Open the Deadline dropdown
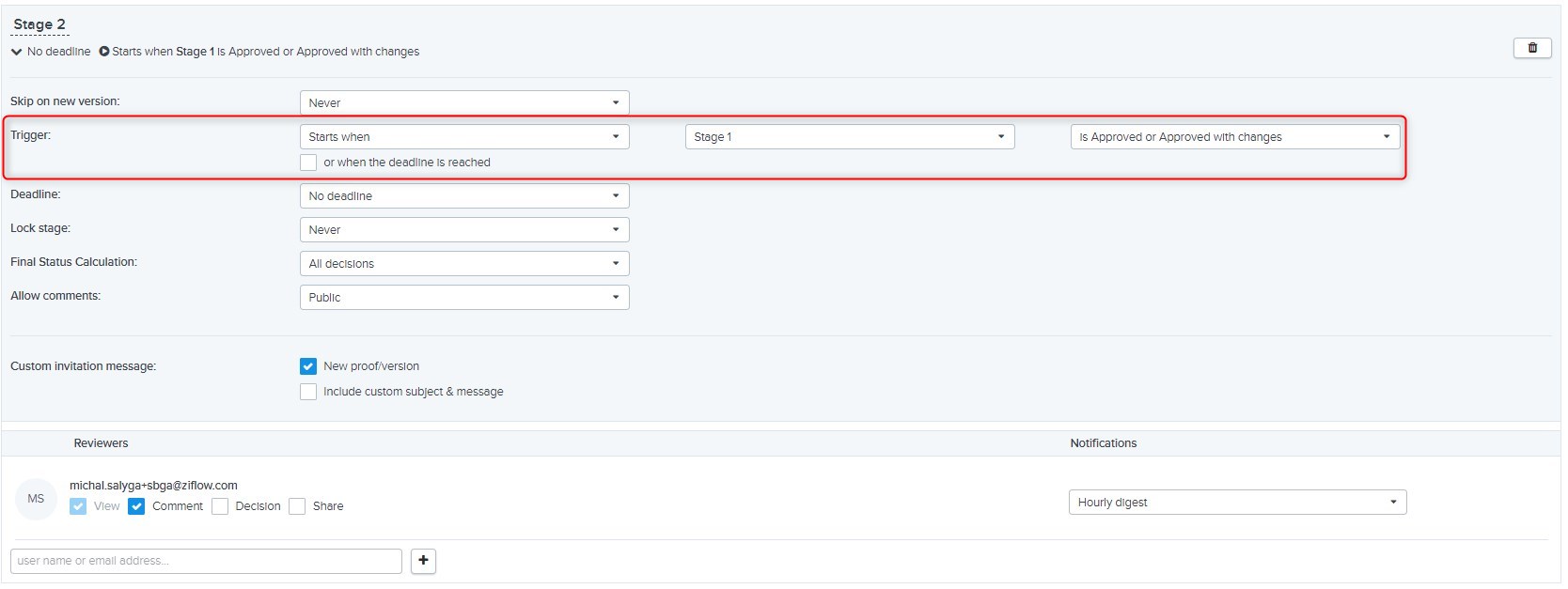The image size is (1568, 589). coord(463,196)
